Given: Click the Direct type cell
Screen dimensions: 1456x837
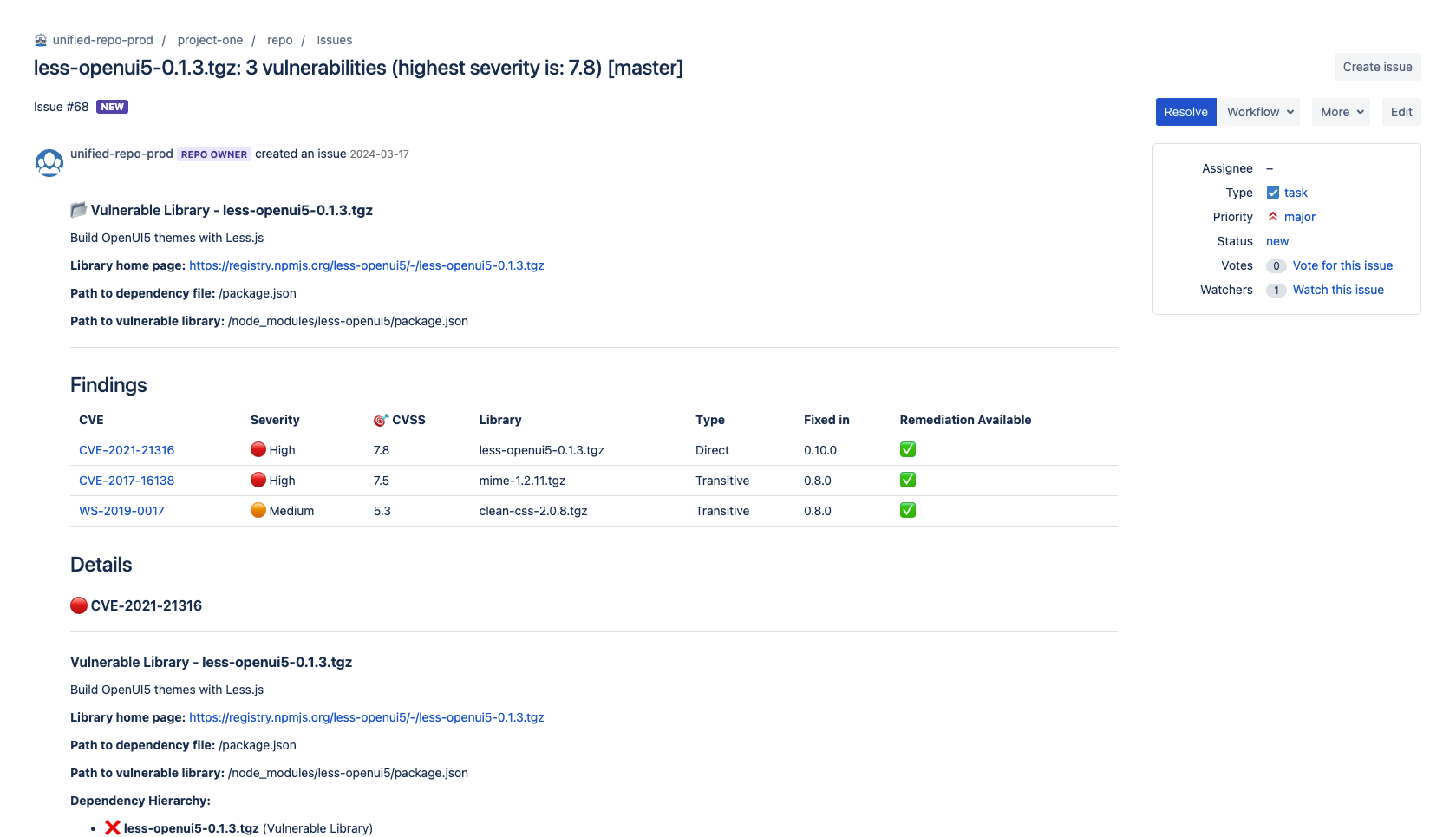Looking at the screenshot, I should 712,450.
